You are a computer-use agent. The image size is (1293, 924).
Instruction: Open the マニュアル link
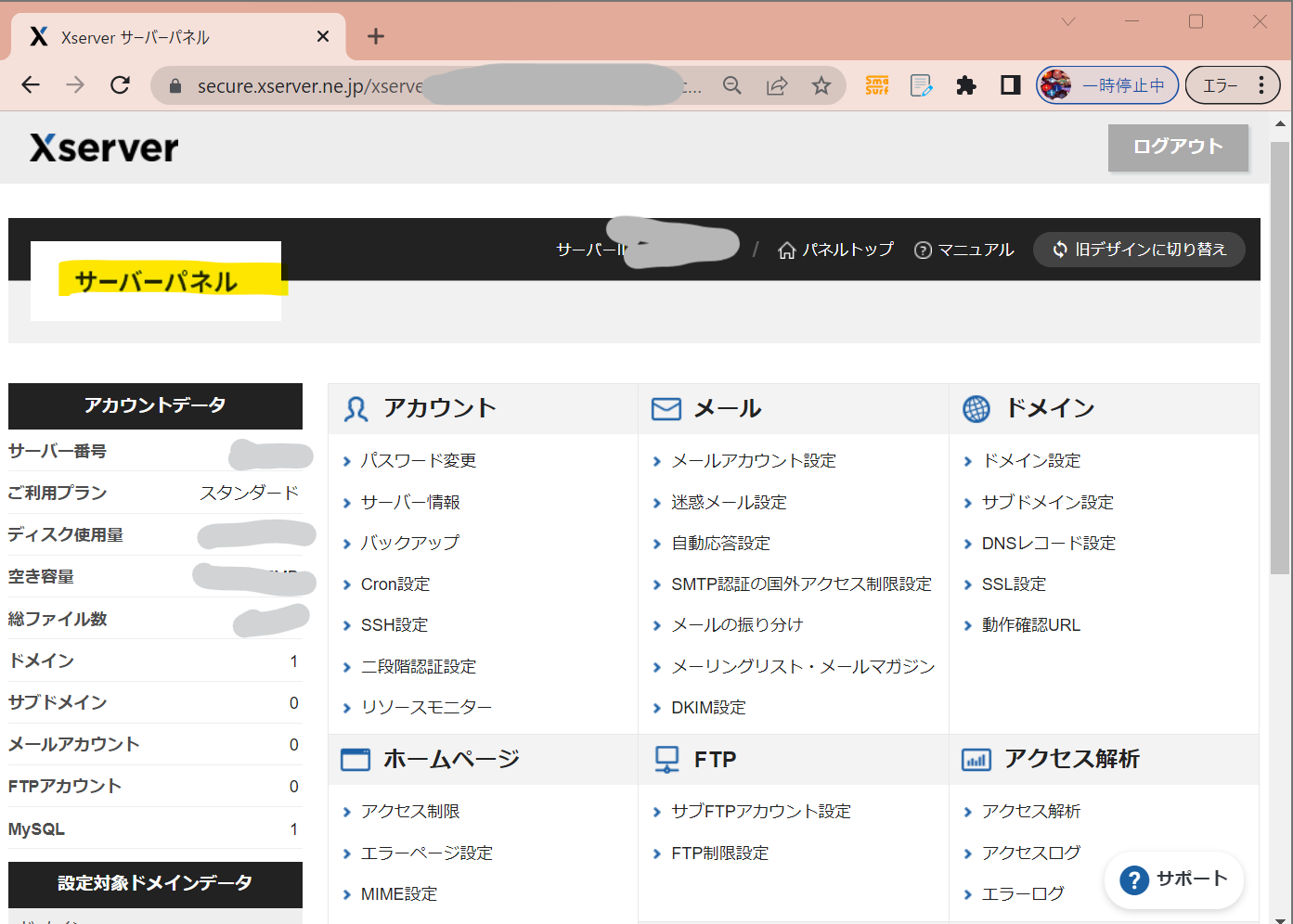pyautogui.click(x=964, y=250)
